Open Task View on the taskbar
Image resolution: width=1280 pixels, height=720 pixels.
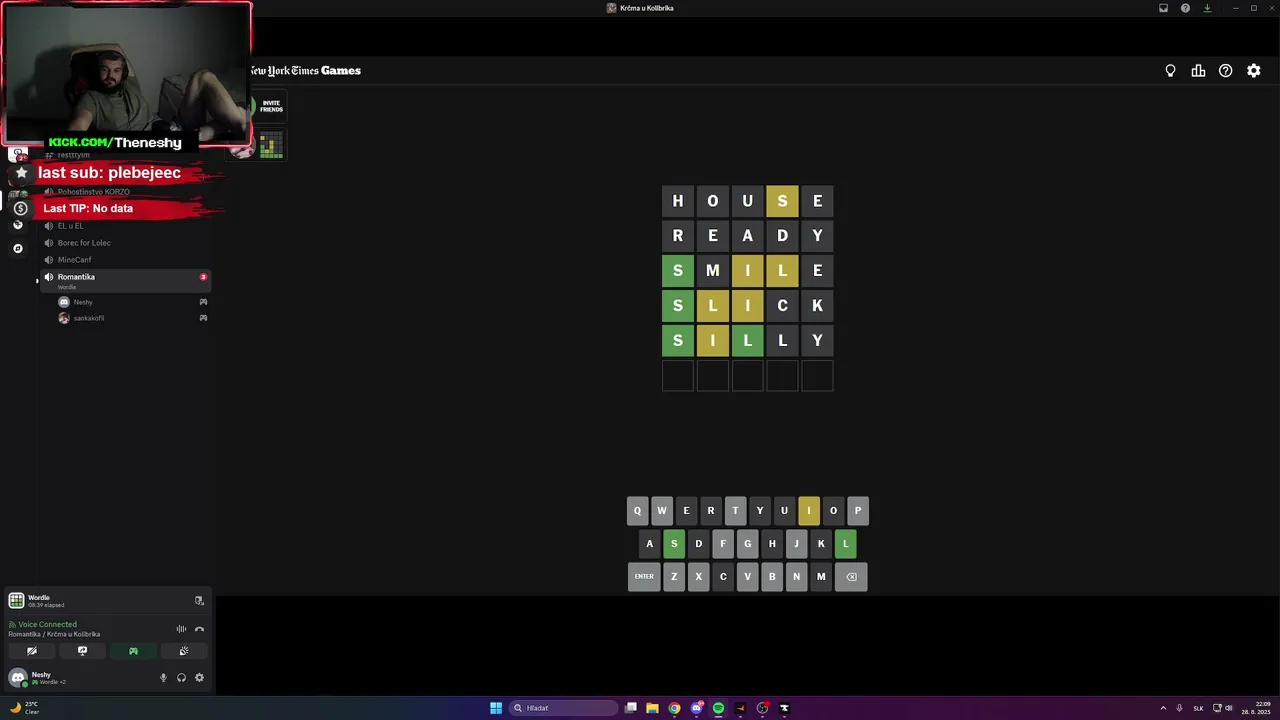[631, 708]
